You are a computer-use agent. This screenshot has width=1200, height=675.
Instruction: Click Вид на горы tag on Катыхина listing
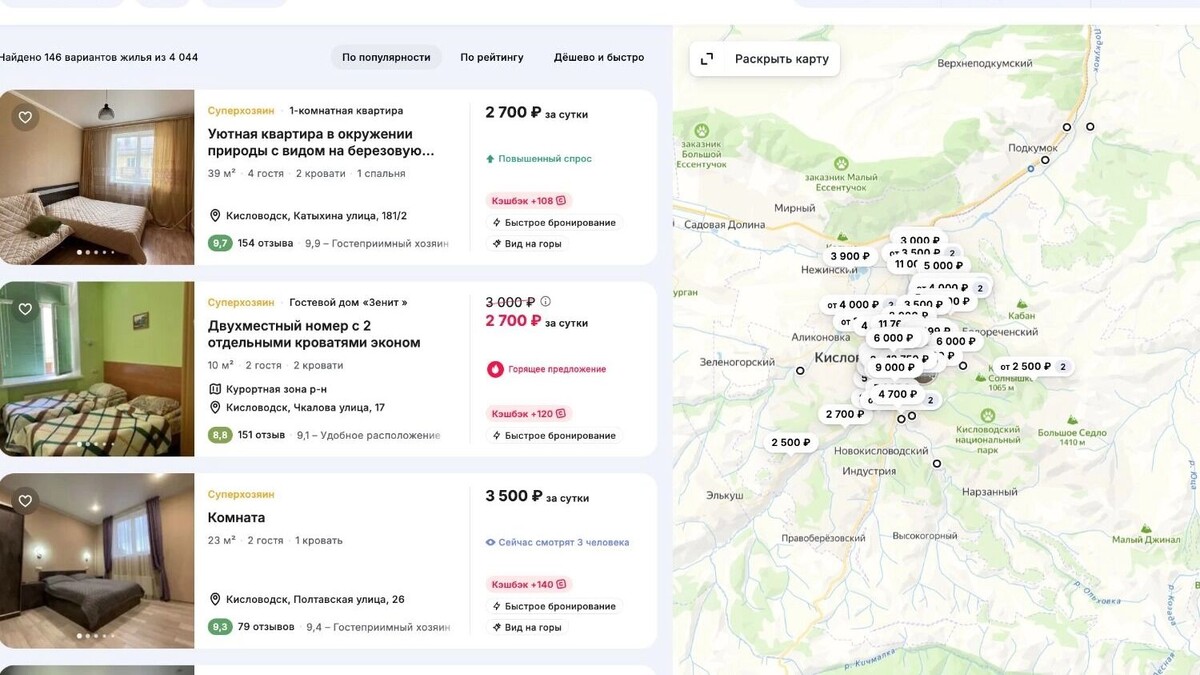click(x=527, y=244)
